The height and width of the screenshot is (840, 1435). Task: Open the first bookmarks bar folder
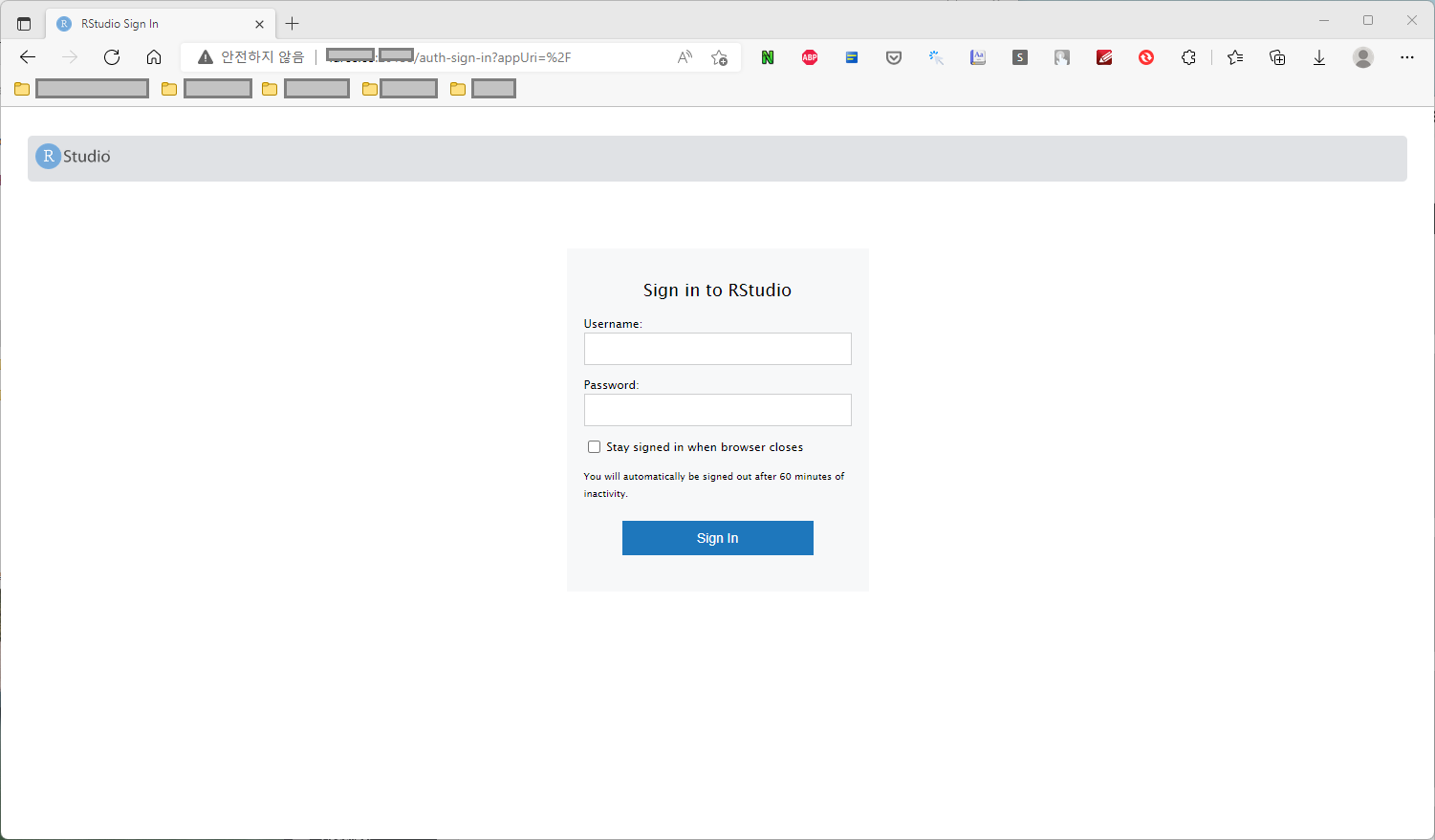point(82,89)
